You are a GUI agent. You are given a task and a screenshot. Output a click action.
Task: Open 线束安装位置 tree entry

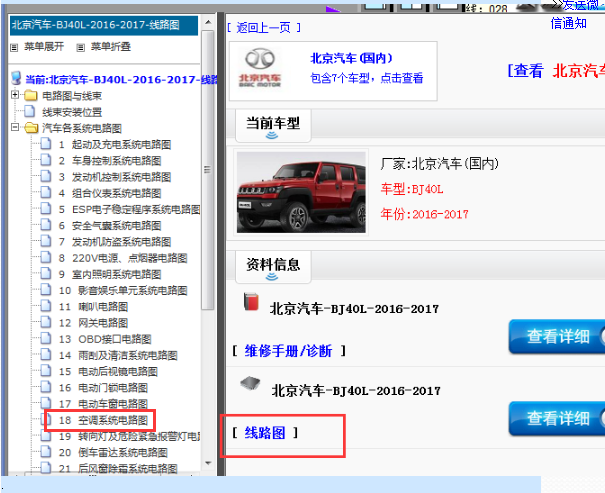click(x=72, y=112)
